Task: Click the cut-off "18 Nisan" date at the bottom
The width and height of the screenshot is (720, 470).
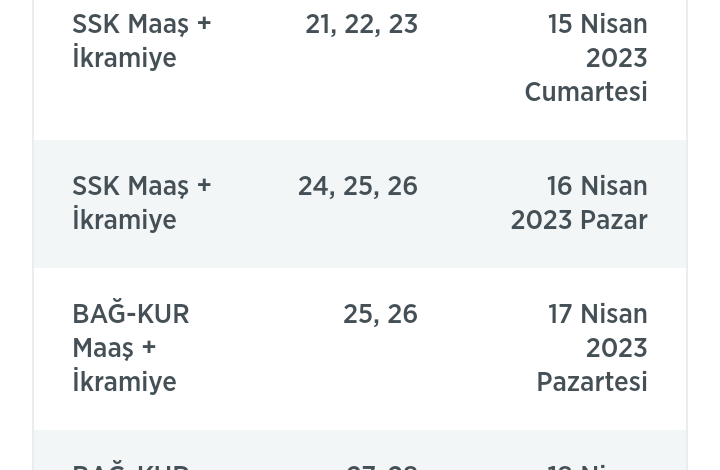Action: coord(597,464)
